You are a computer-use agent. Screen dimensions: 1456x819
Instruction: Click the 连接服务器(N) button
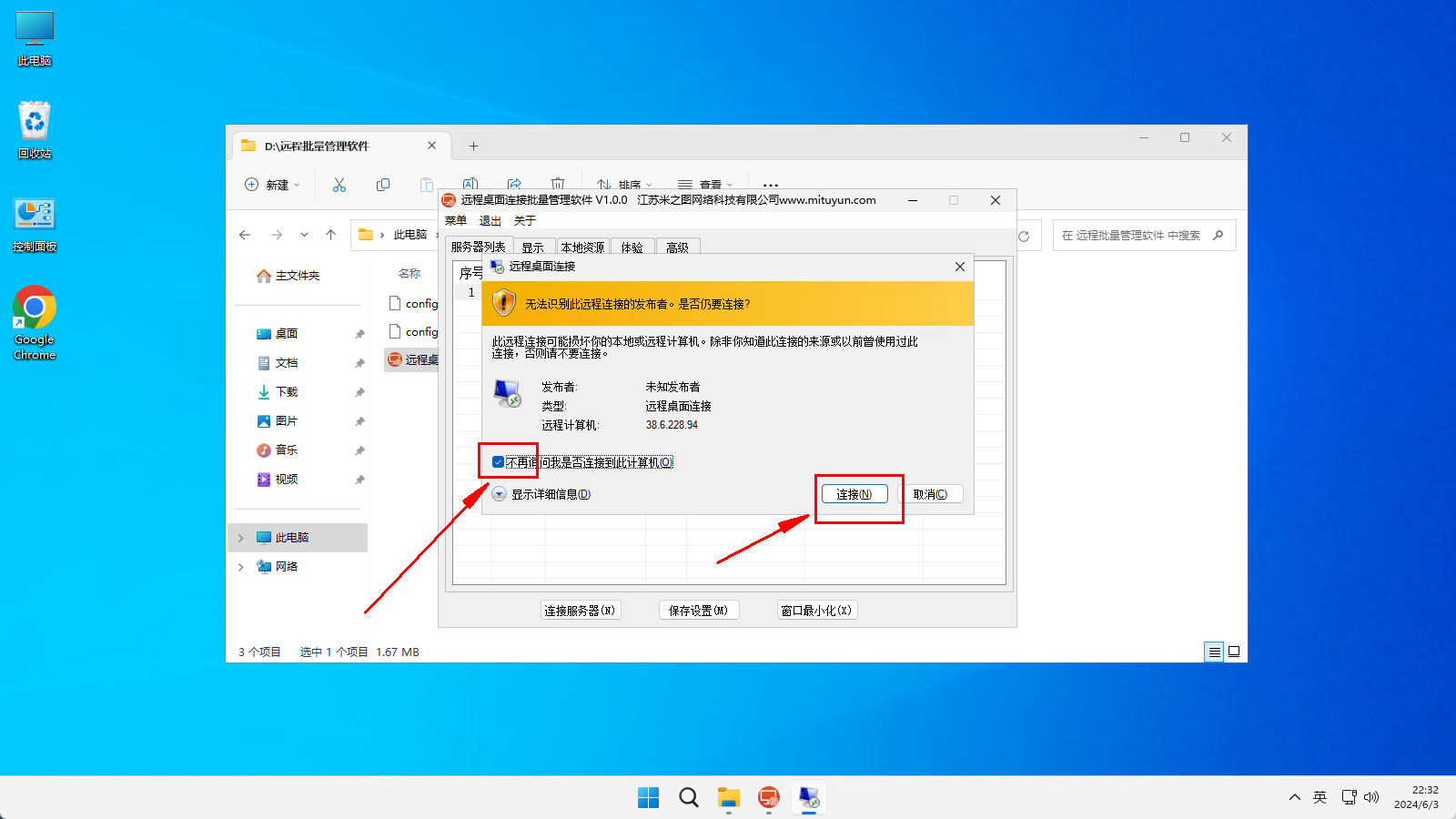pos(581,611)
